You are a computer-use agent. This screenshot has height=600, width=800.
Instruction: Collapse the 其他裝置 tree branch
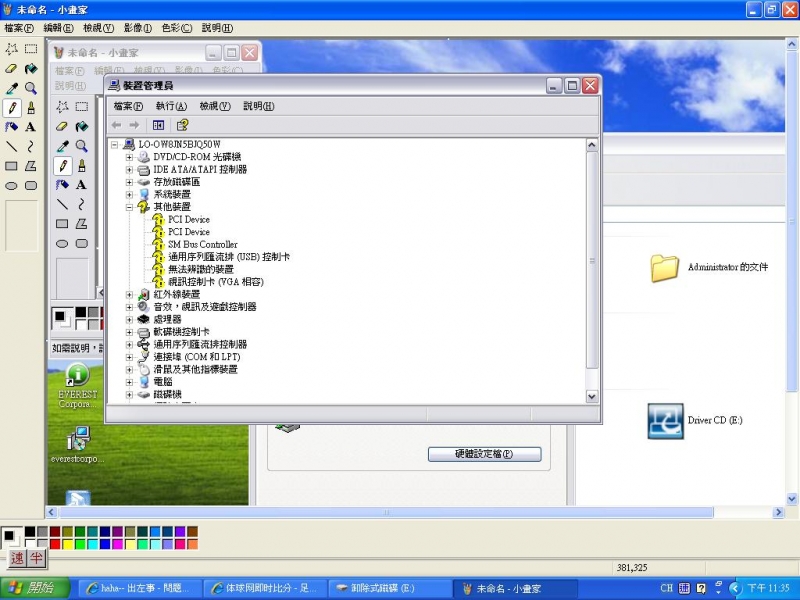click(128, 205)
